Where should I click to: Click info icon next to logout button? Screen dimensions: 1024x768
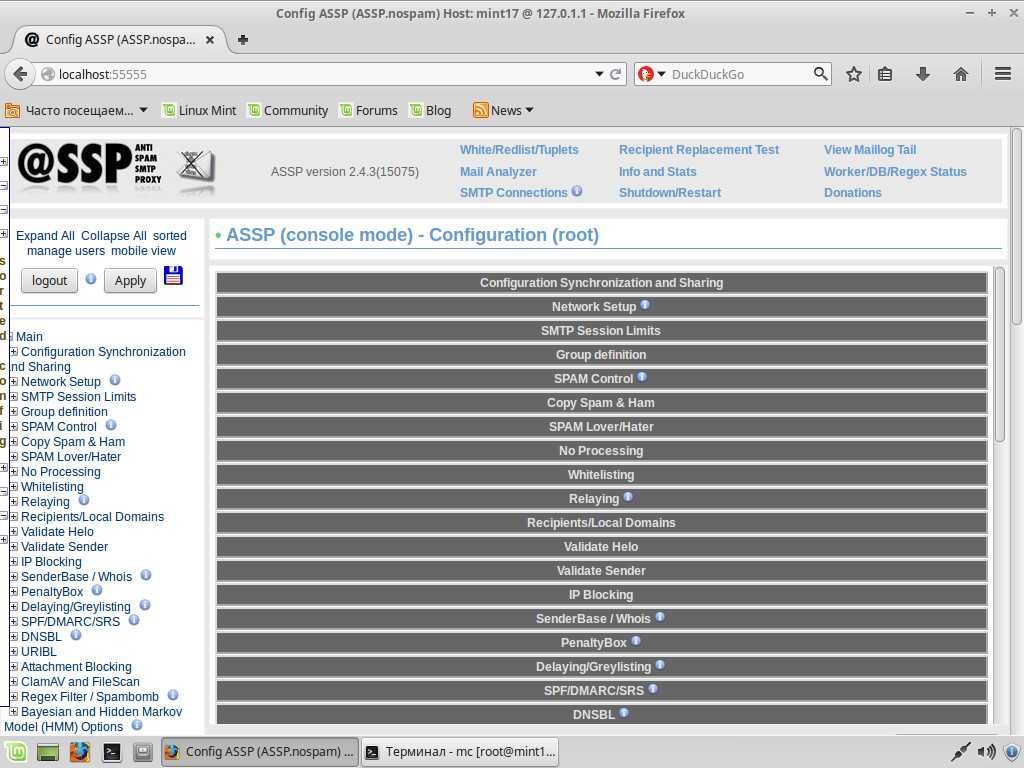point(91,279)
